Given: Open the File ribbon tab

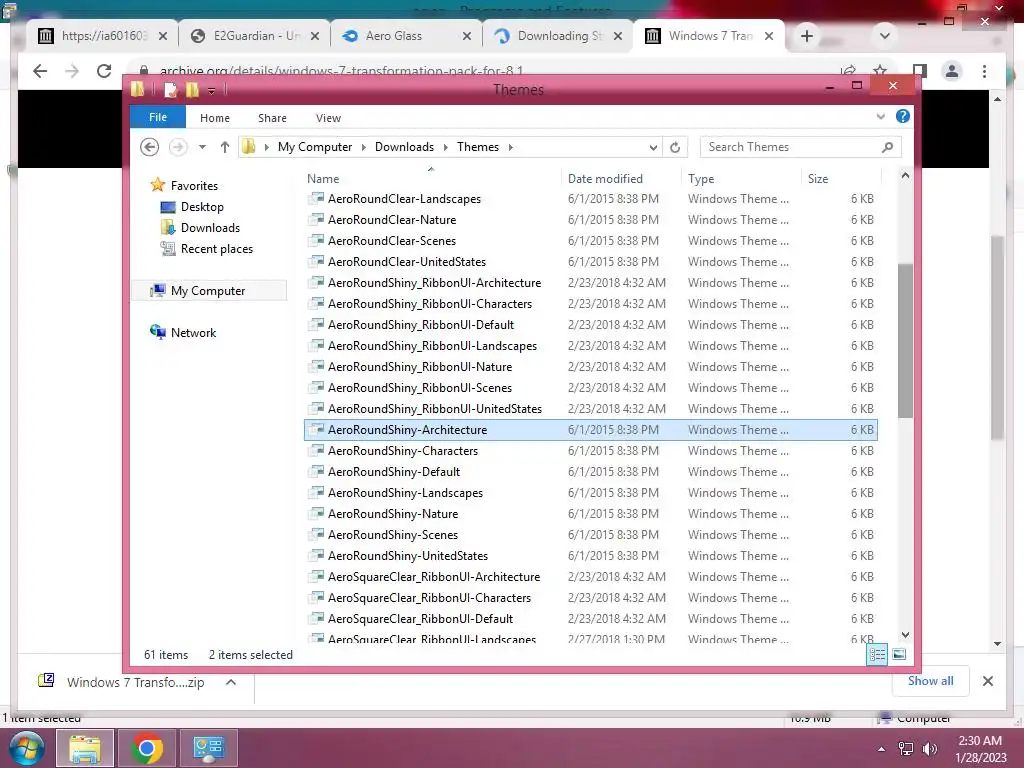Looking at the screenshot, I should (157, 117).
